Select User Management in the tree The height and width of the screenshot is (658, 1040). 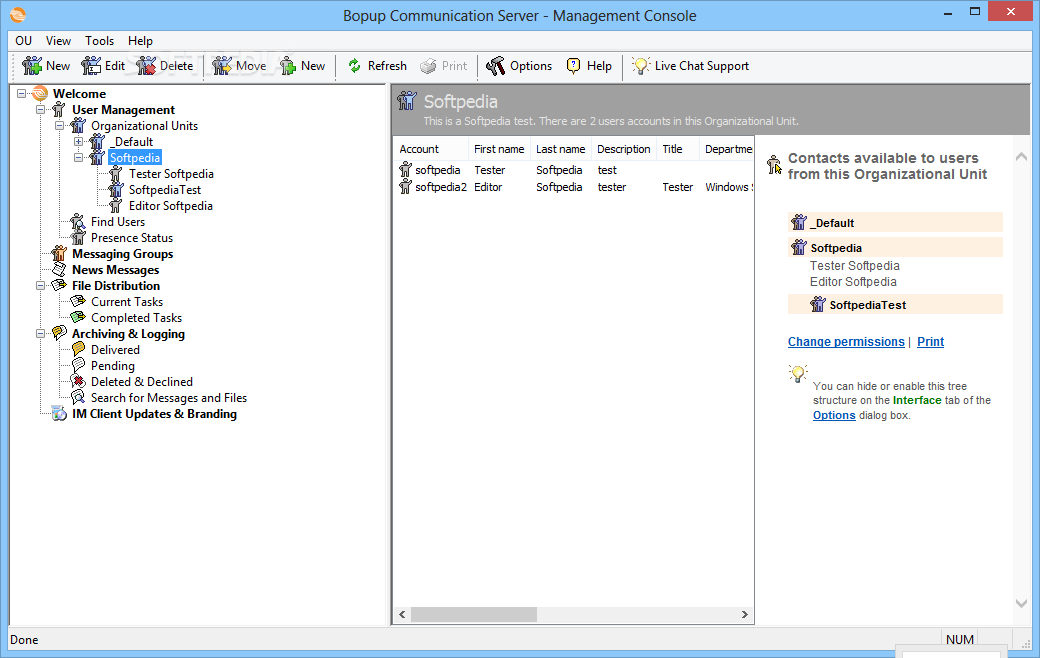pyautogui.click(x=123, y=109)
